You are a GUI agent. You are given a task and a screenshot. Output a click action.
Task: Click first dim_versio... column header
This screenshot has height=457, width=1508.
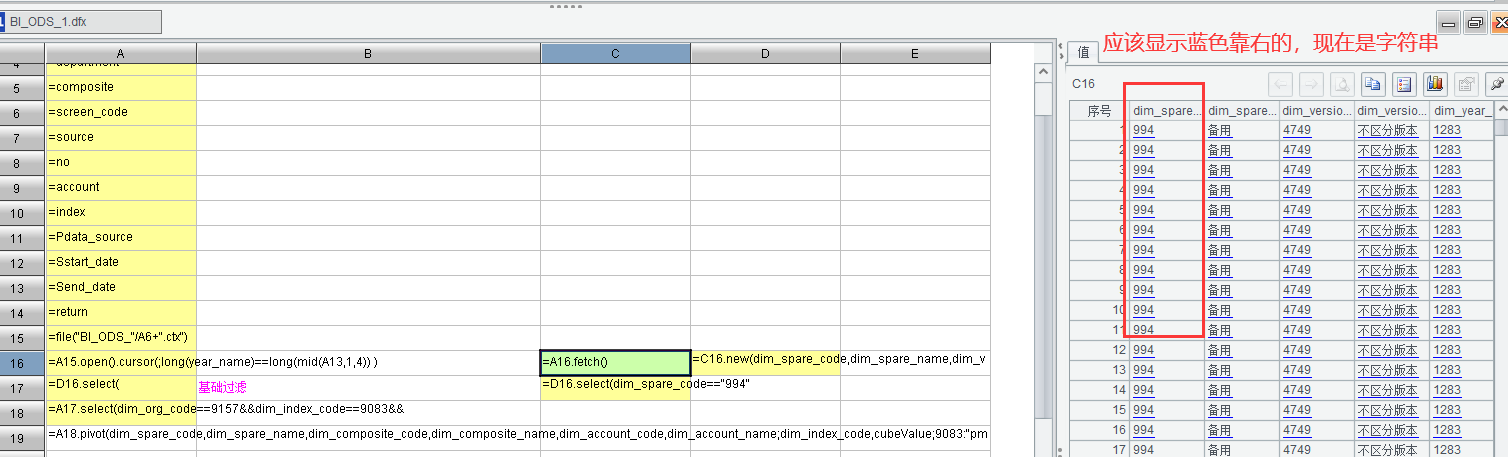click(x=1316, y=110)
